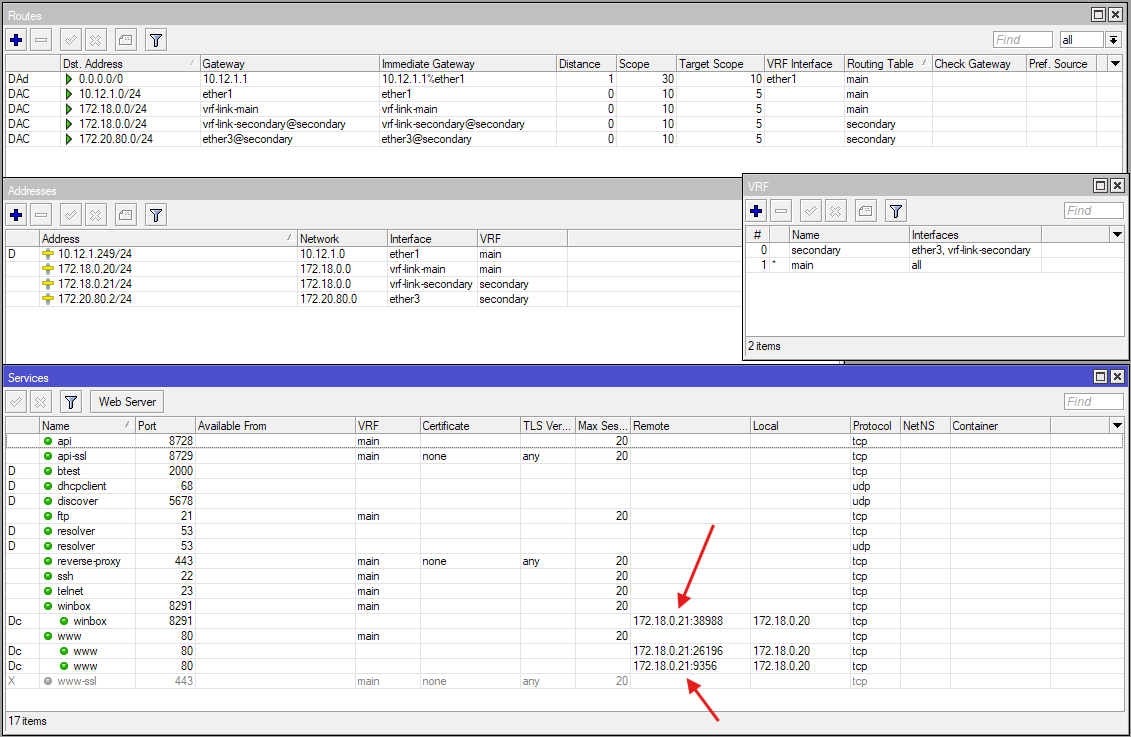Add a new address with the plus icon

click(17, 214)
